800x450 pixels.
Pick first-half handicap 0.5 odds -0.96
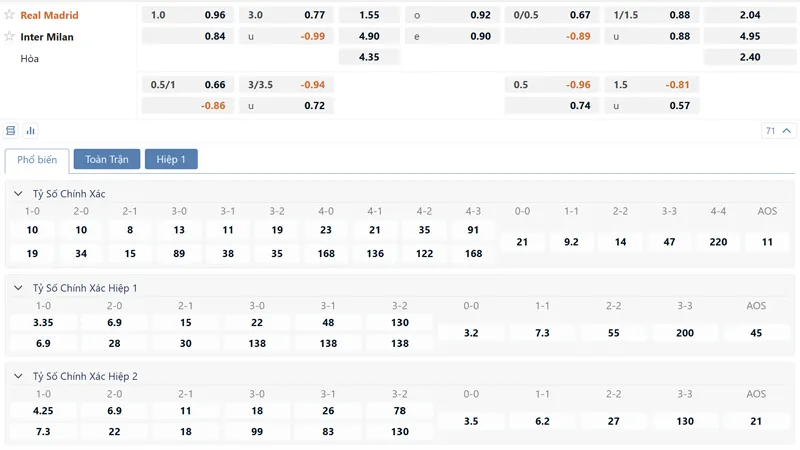click(552, 85)
